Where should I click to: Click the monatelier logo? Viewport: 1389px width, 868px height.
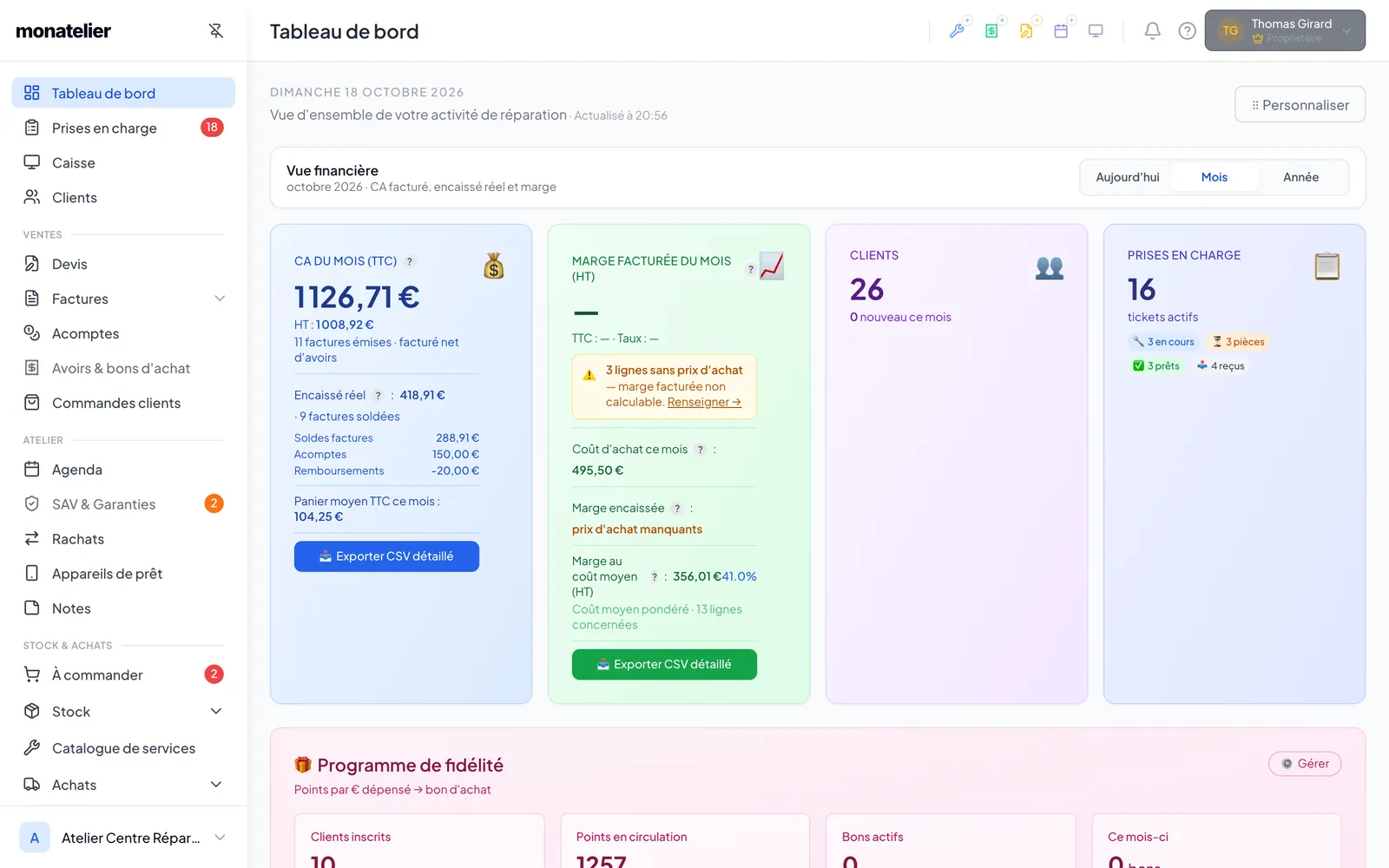pyautogui.click(x=63, y=31)
